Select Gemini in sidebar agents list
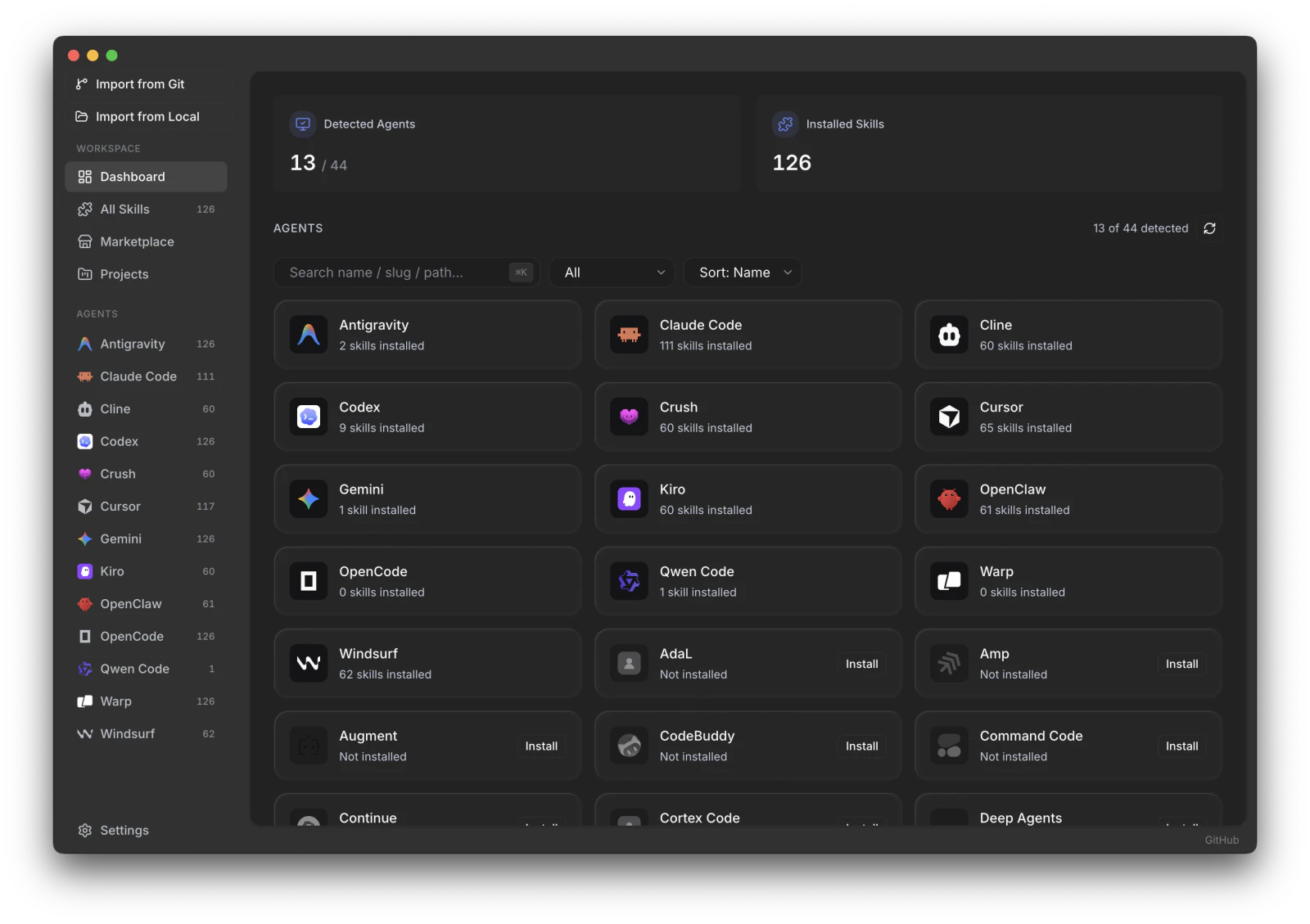 (146, 539)
